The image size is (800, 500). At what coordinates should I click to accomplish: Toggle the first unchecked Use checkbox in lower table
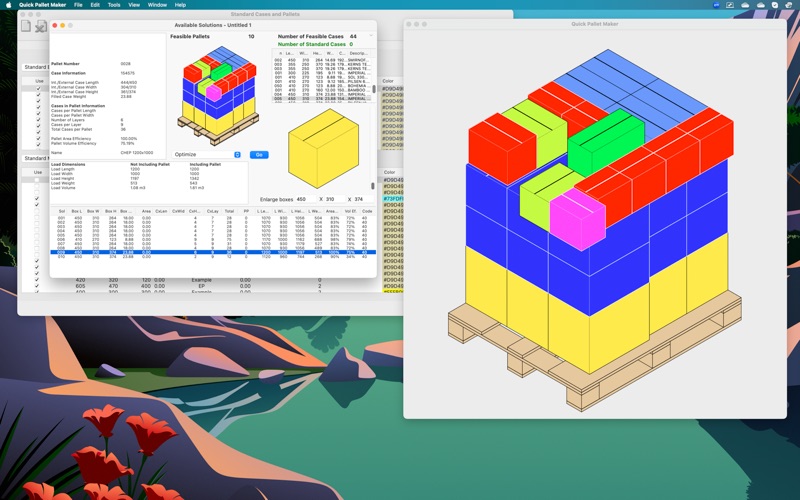36,180
